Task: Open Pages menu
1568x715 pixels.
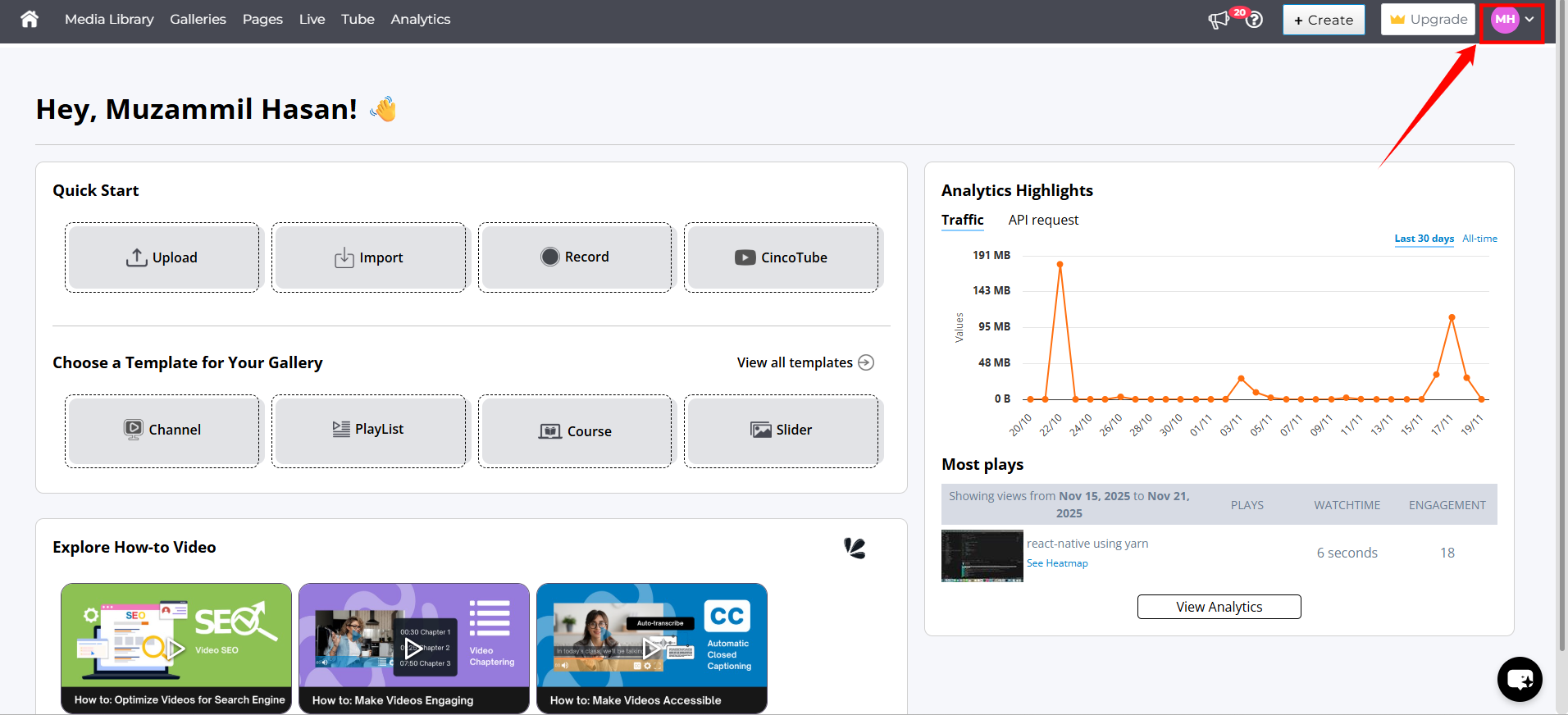Action: pyautogui.click(x=262, y=19)
